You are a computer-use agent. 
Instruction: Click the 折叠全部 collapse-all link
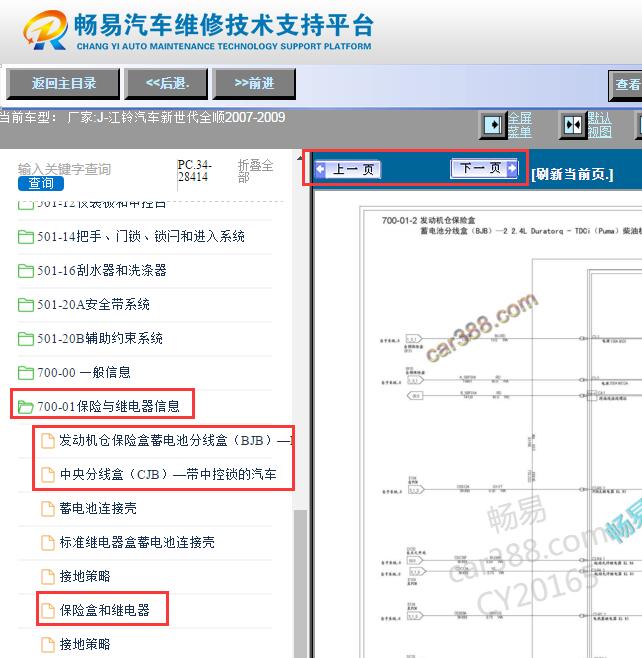click(256, 171)
